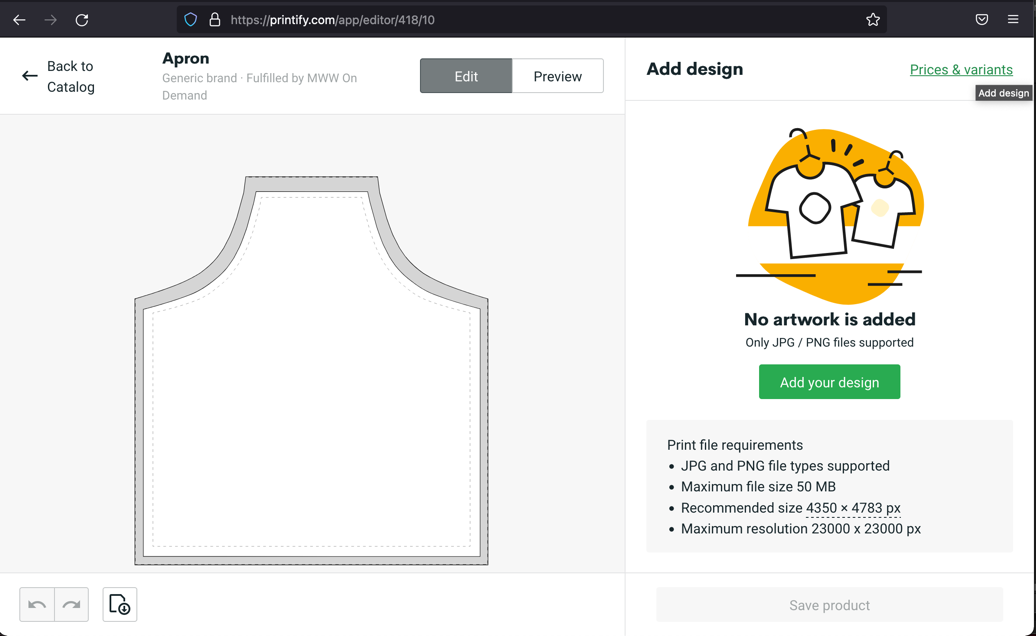Redo the last editor action

pyautogui.click(x=71, y=604)
